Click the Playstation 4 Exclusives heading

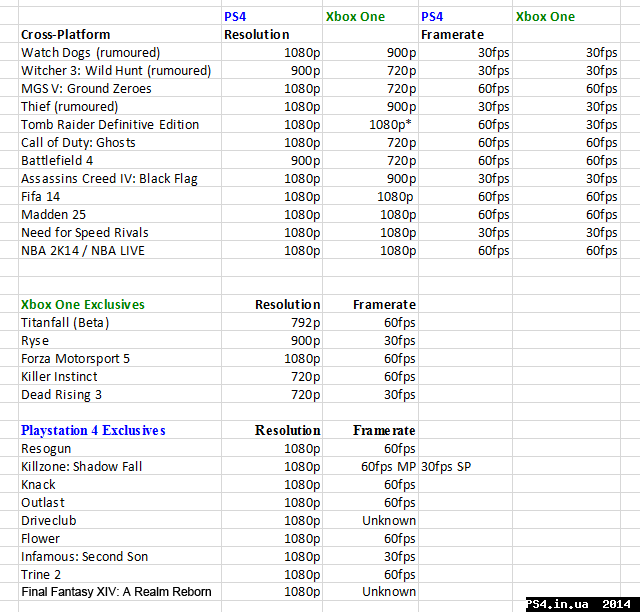click(93, 430)
